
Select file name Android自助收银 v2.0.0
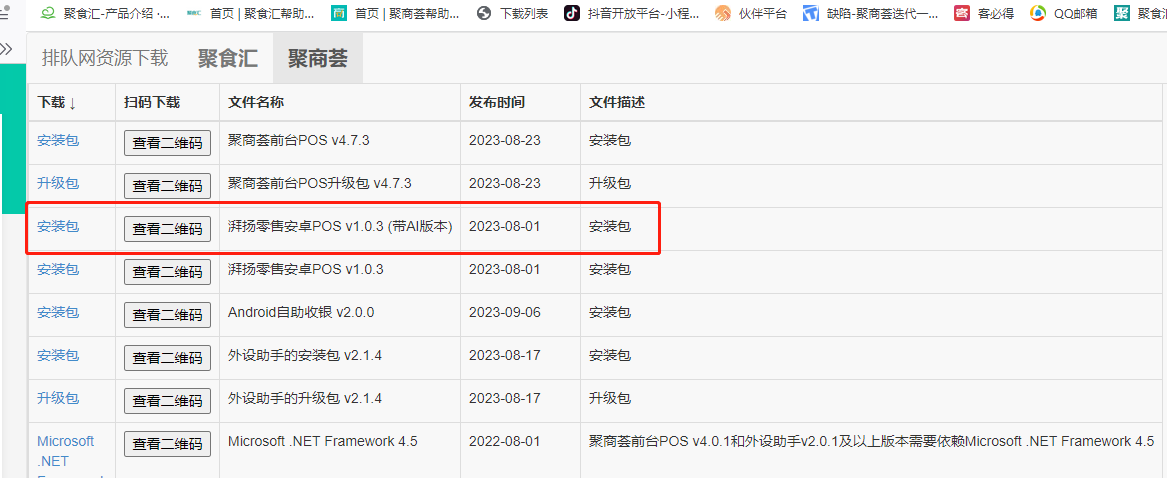pyautogui.click(x=301, y=313)
